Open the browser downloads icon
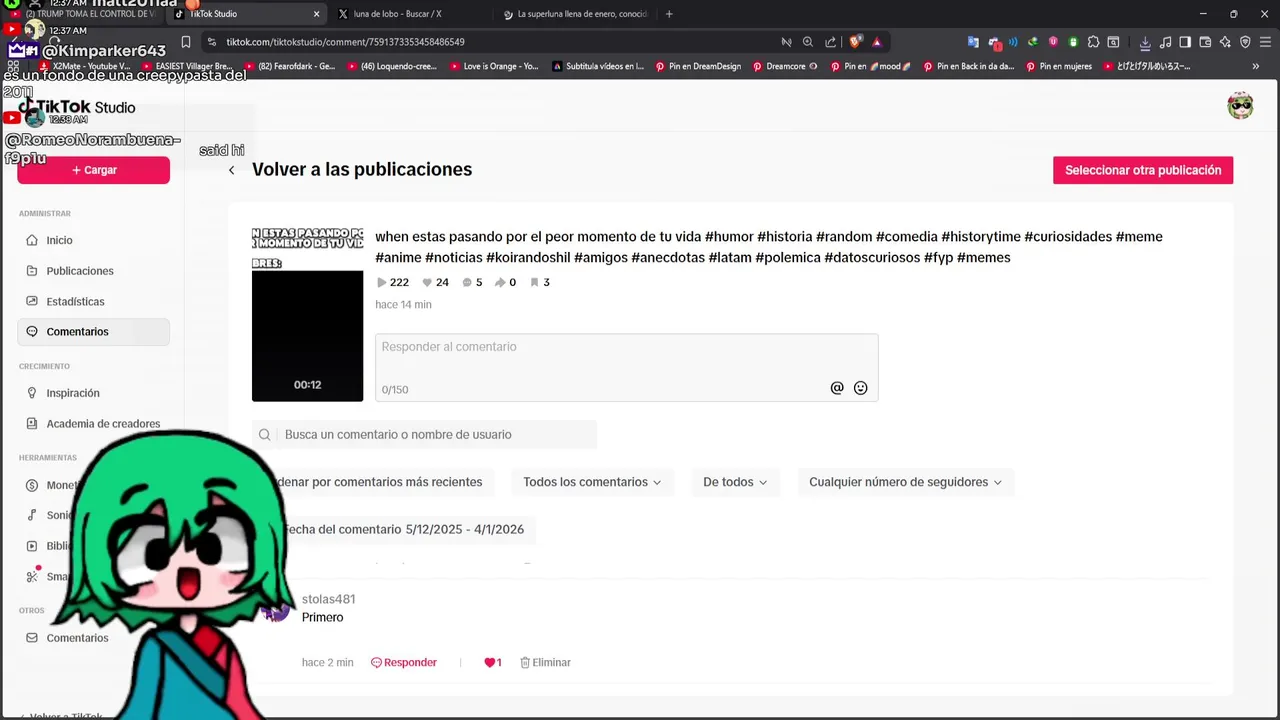1280x720 pixels. (x=1145, y=42)
